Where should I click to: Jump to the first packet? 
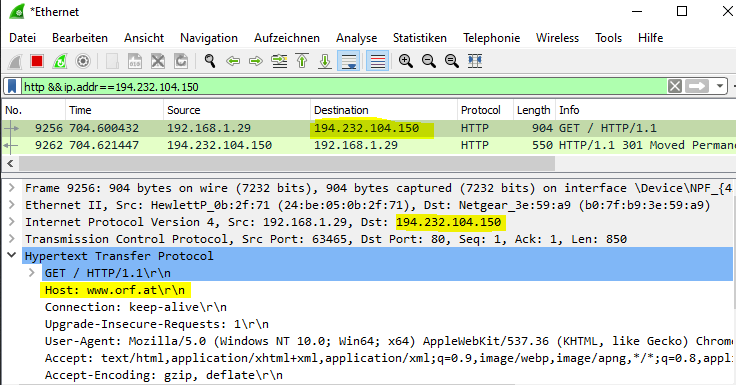[302, 62]
